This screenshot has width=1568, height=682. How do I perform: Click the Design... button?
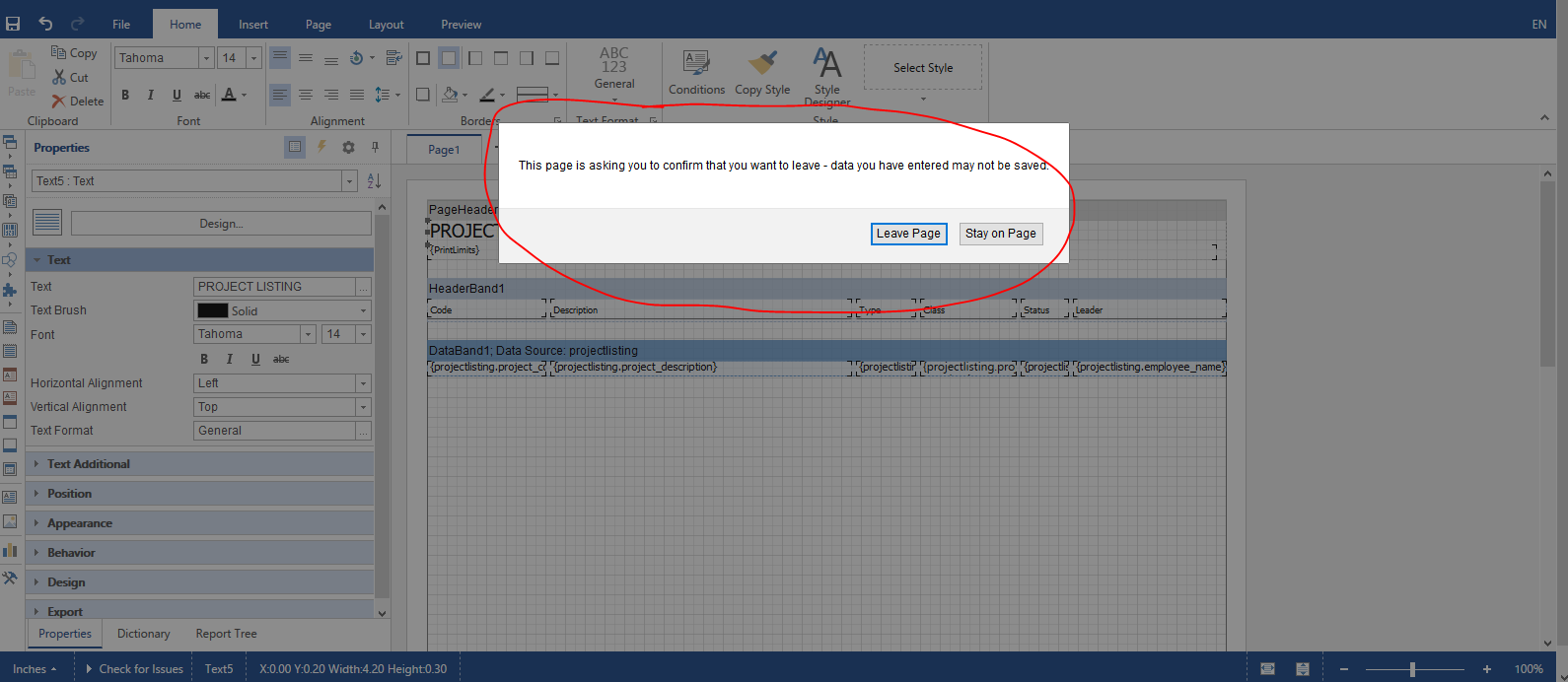[x=221, y=224]
